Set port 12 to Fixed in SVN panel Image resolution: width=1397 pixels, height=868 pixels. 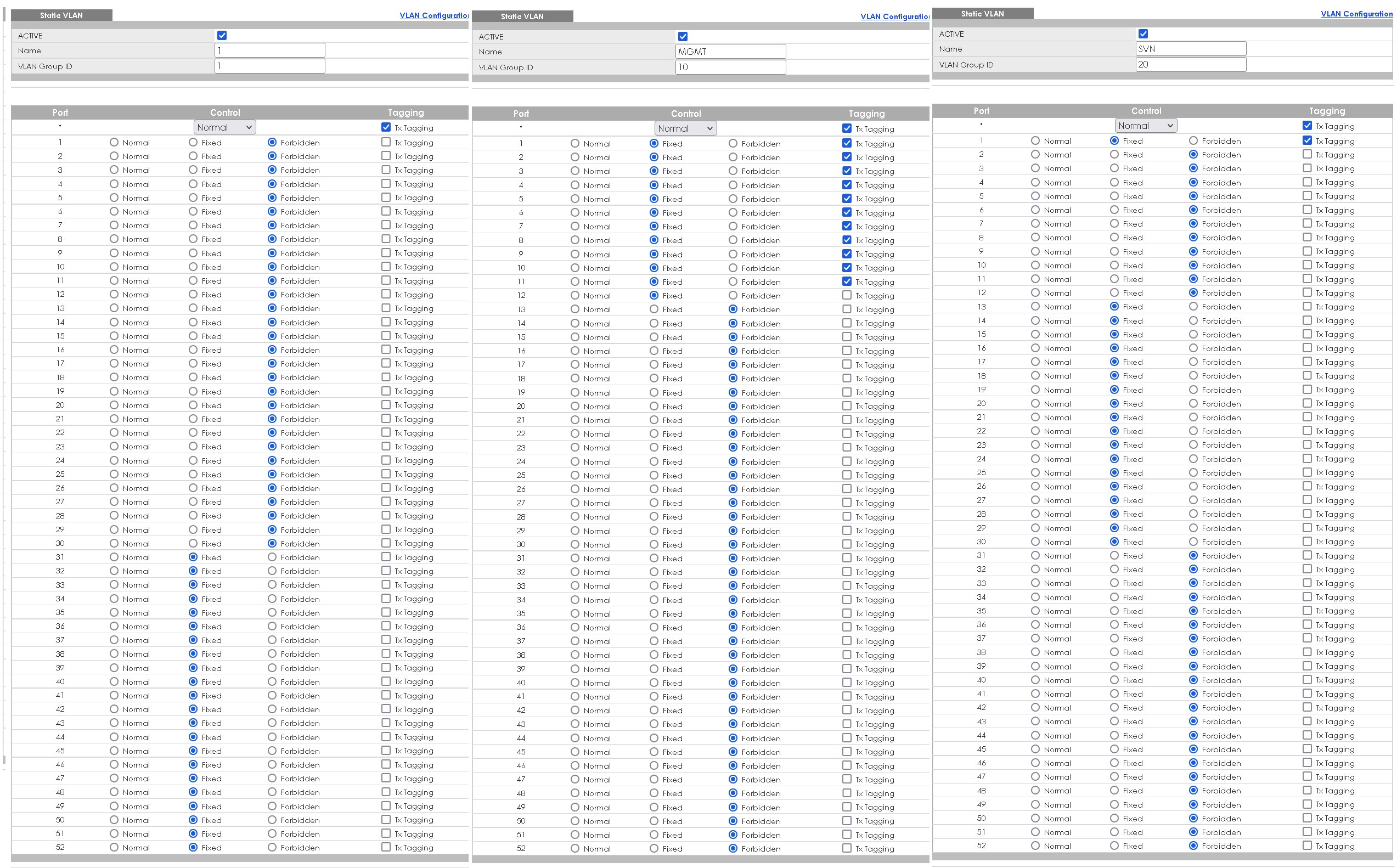click(1114, 293)
